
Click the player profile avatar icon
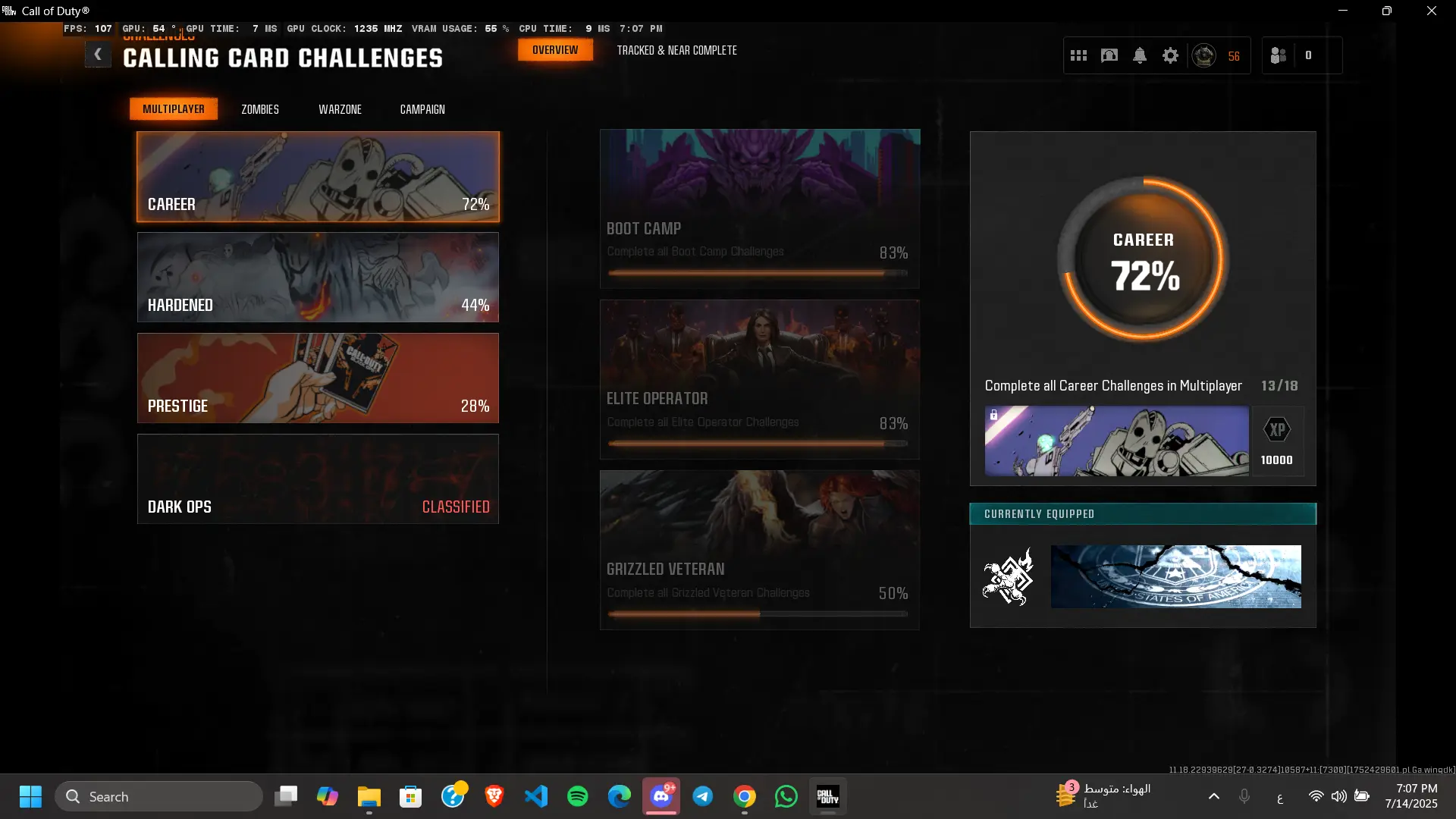pyautogui.click(x=1203, y=55)
